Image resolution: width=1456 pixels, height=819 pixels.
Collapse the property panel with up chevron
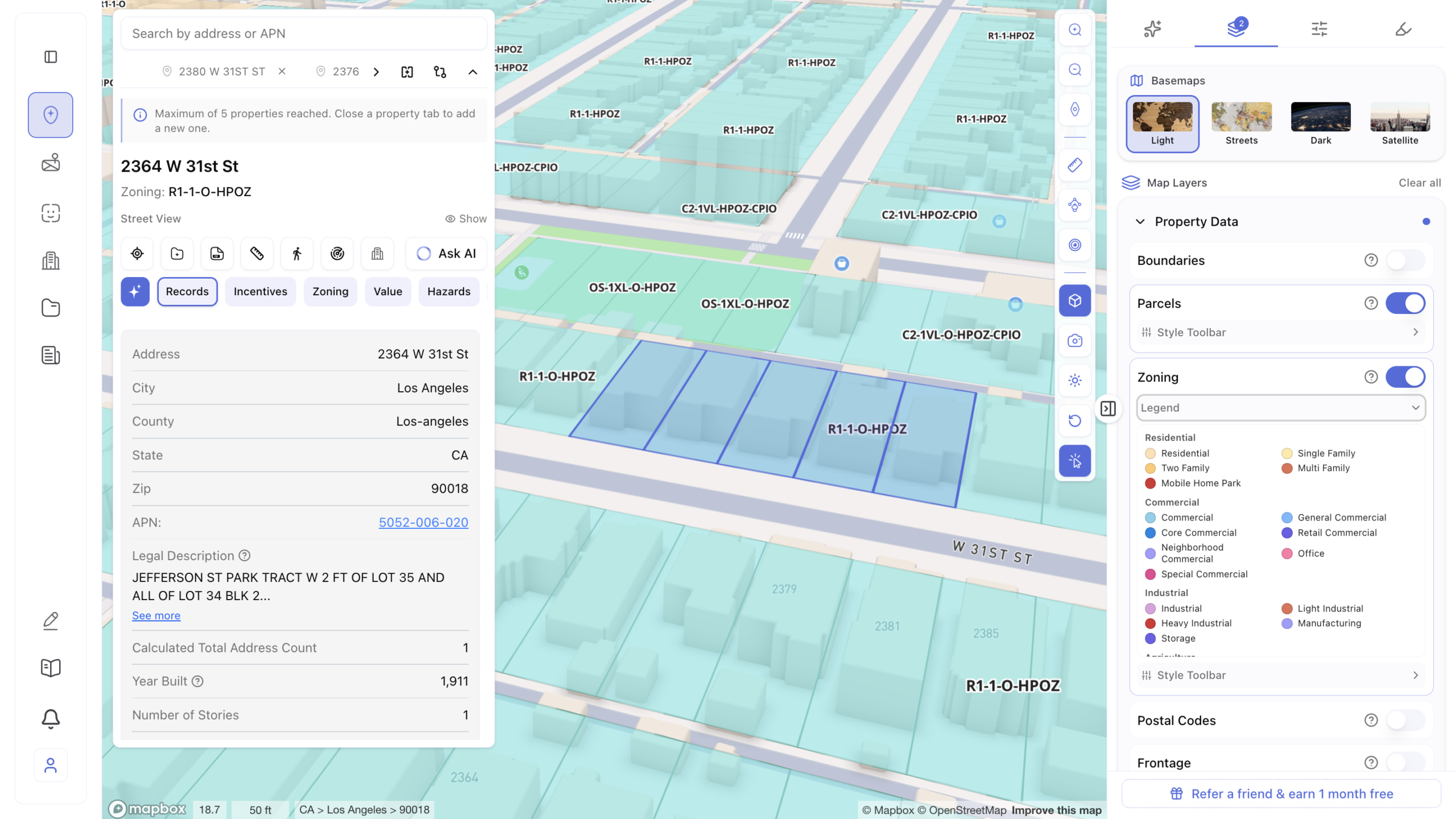473,72
